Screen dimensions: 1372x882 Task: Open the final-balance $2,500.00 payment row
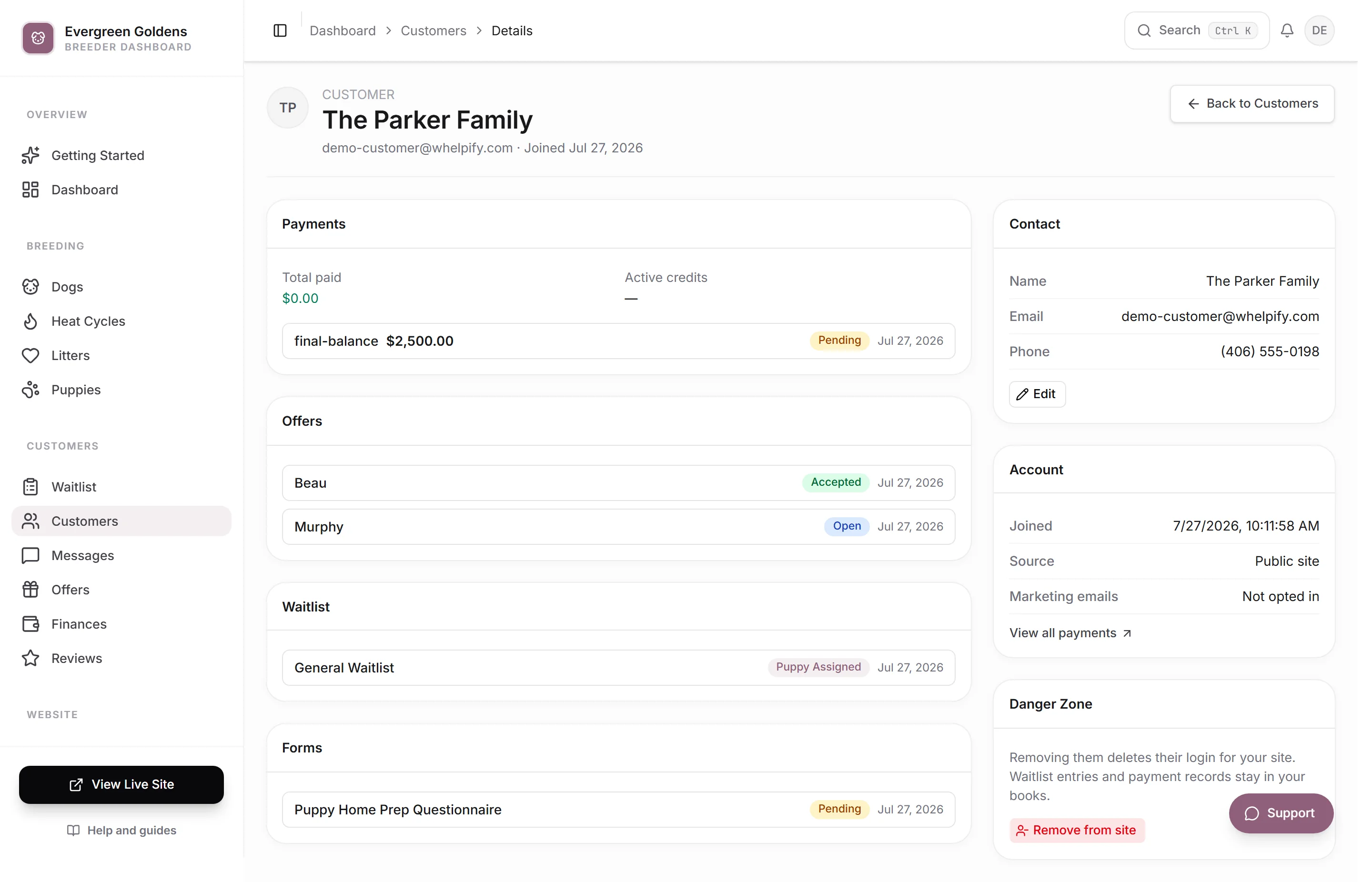pyautogui.click(x=619, y=341)
